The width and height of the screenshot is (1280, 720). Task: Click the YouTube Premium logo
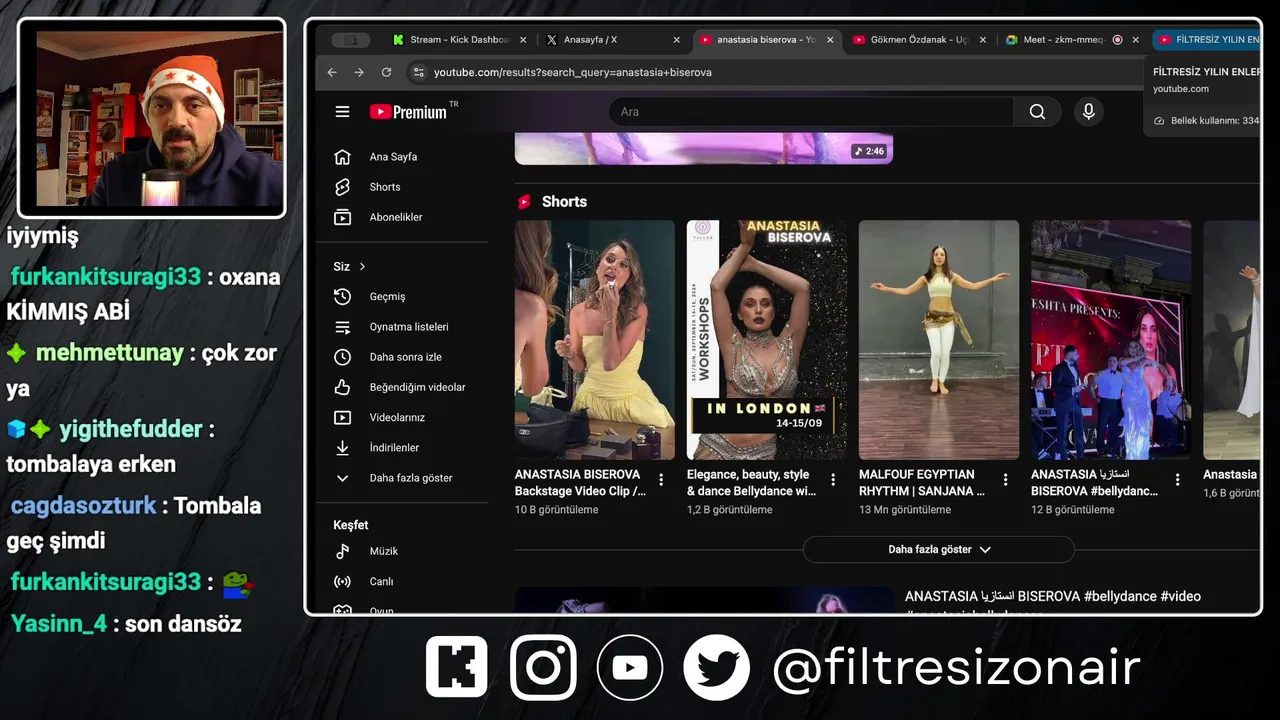click(408, 112)
